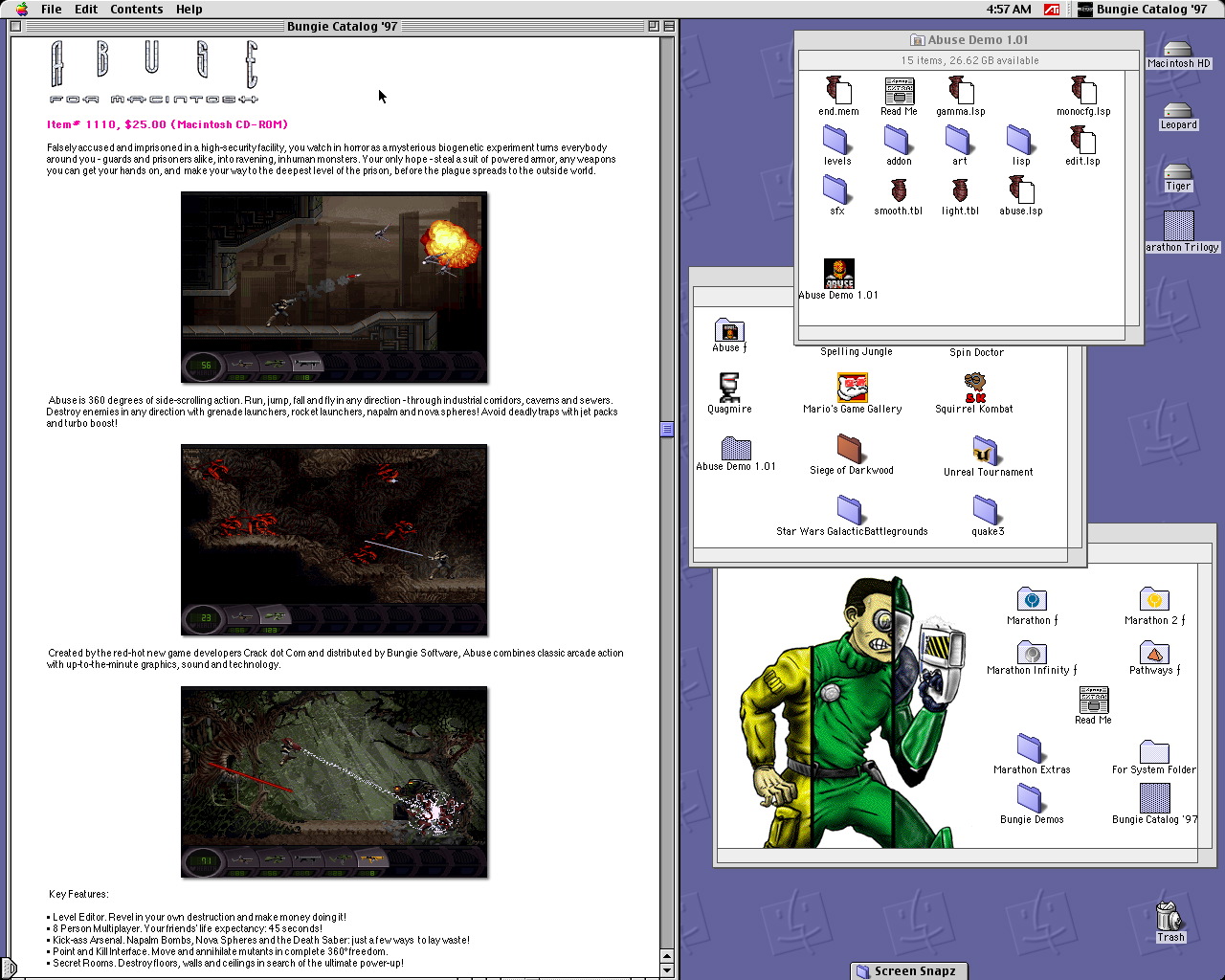Click the menu bar clock
The width and height of the screenshot is (1225, 980).
[1009, 9]
